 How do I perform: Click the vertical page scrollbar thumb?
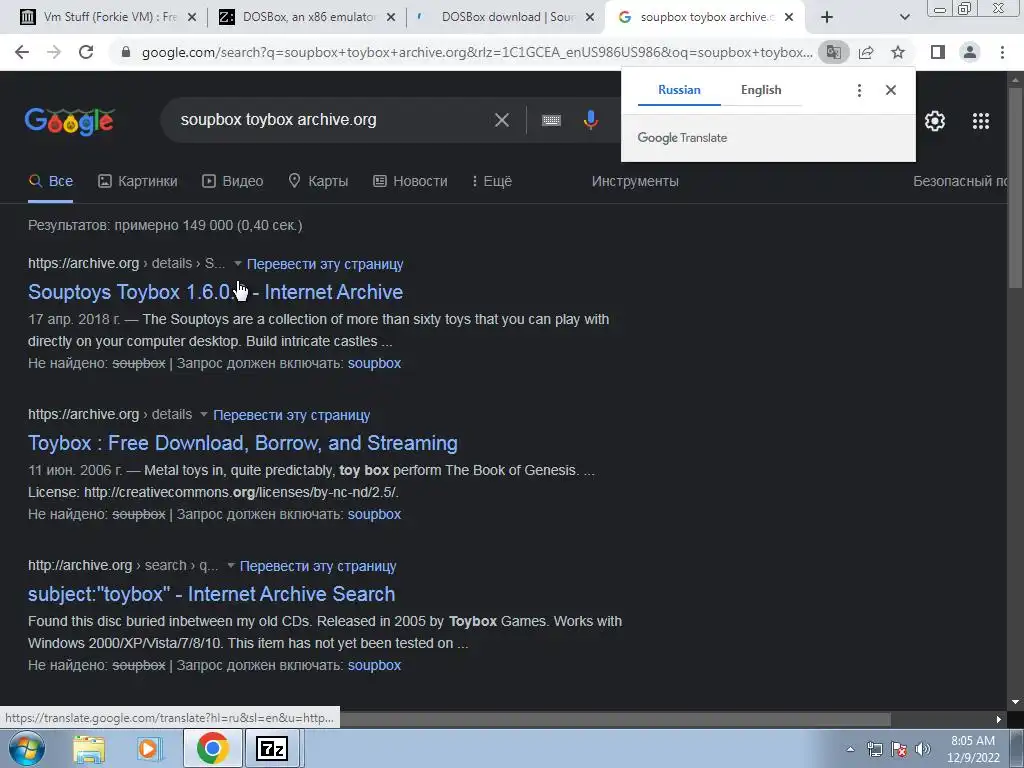[1015, 188]
